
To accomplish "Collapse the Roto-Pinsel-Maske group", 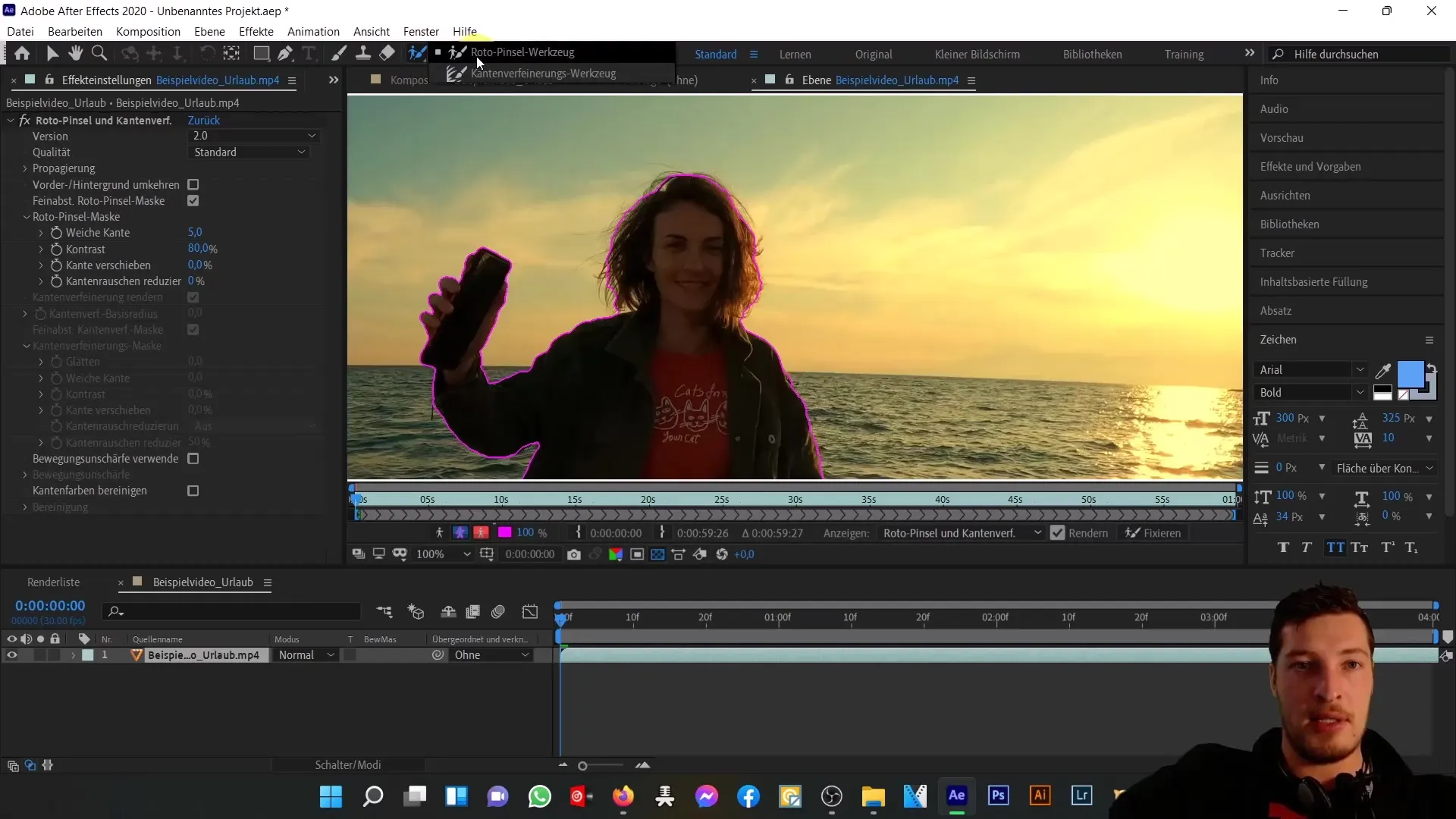I will tap(27, 217).
